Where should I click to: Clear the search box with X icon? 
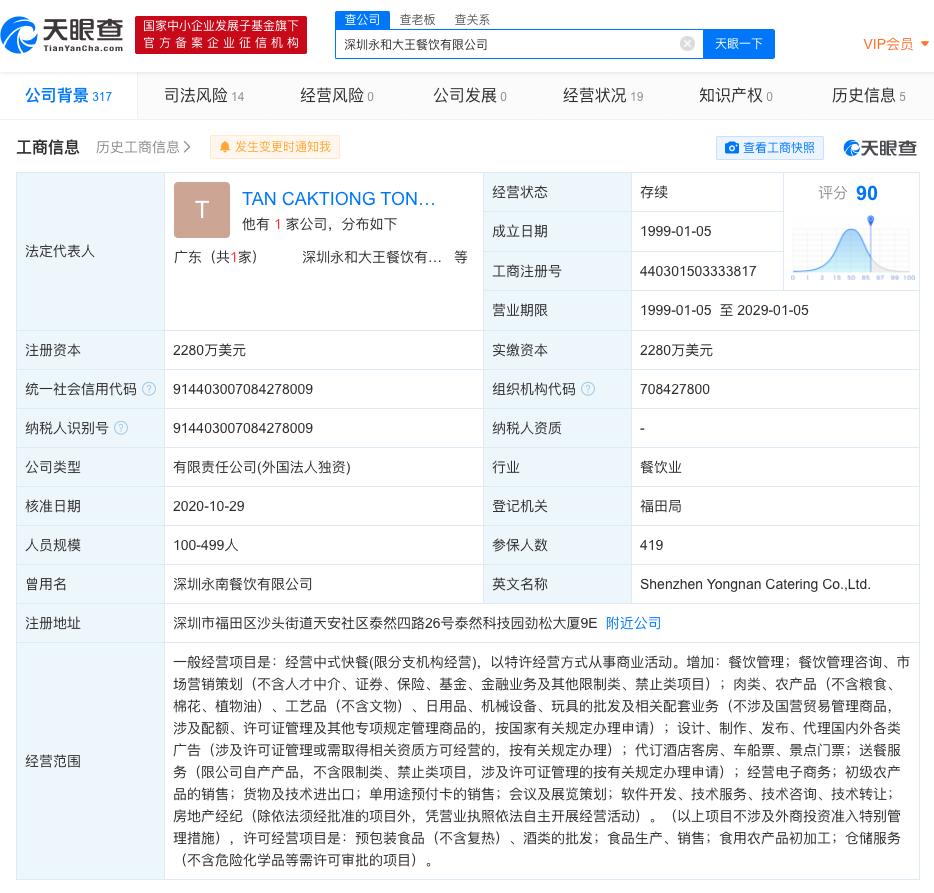687,44
